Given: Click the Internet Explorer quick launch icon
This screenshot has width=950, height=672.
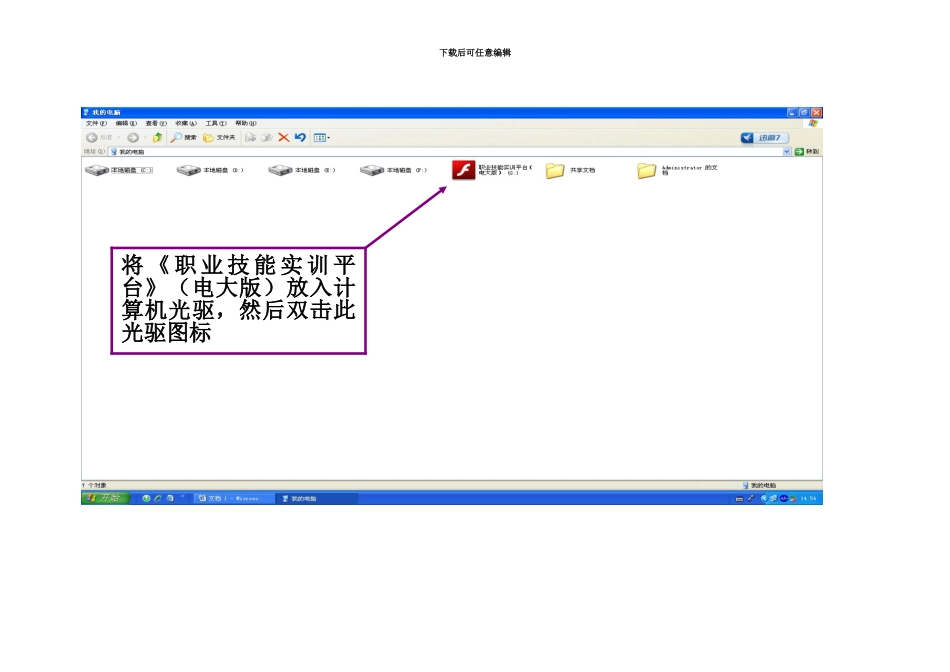Looking at the screenshot, I should (158, 498).
